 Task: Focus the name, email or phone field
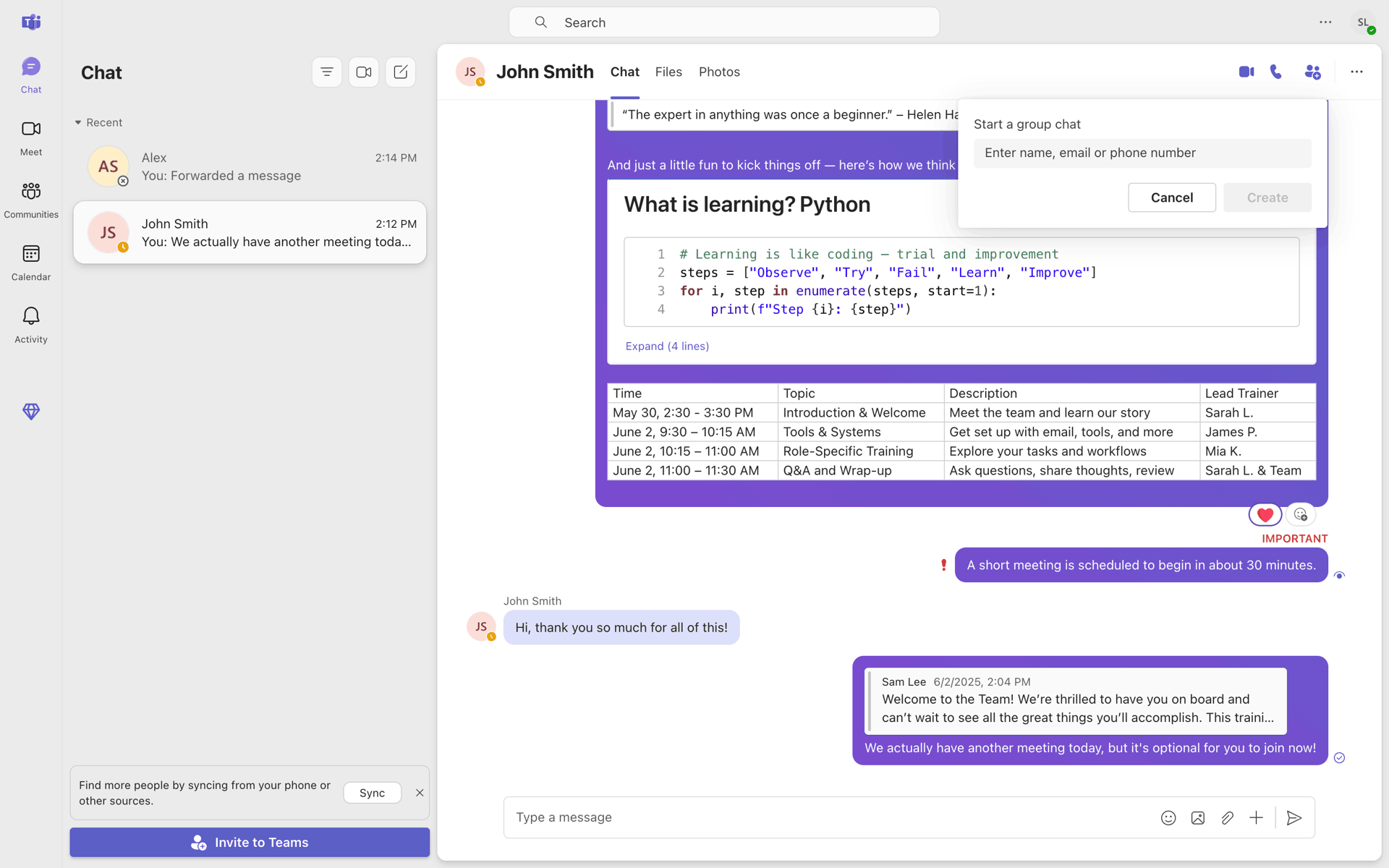[x=1142, y=153]
